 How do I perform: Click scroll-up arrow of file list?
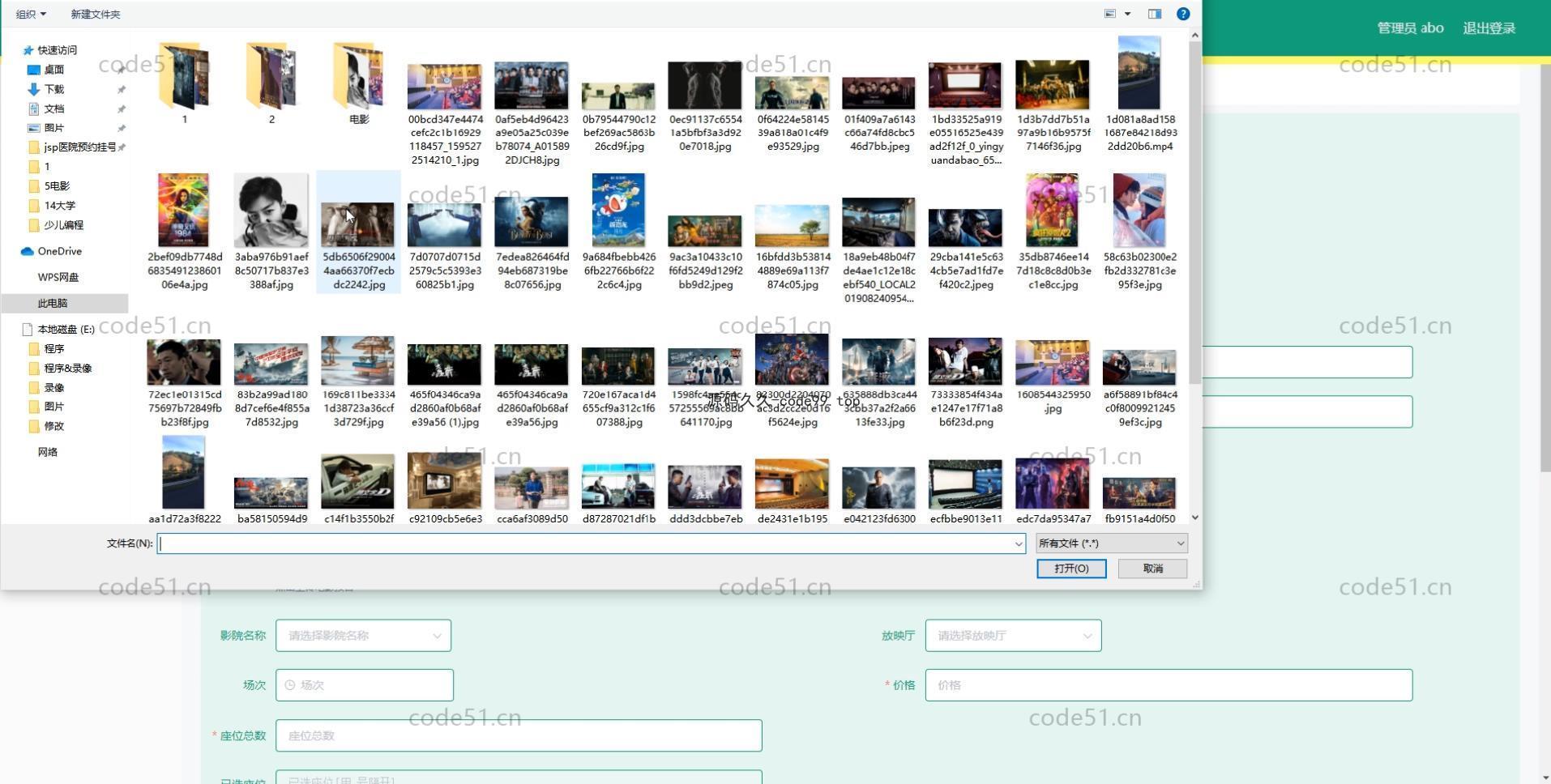[1194, 36]
